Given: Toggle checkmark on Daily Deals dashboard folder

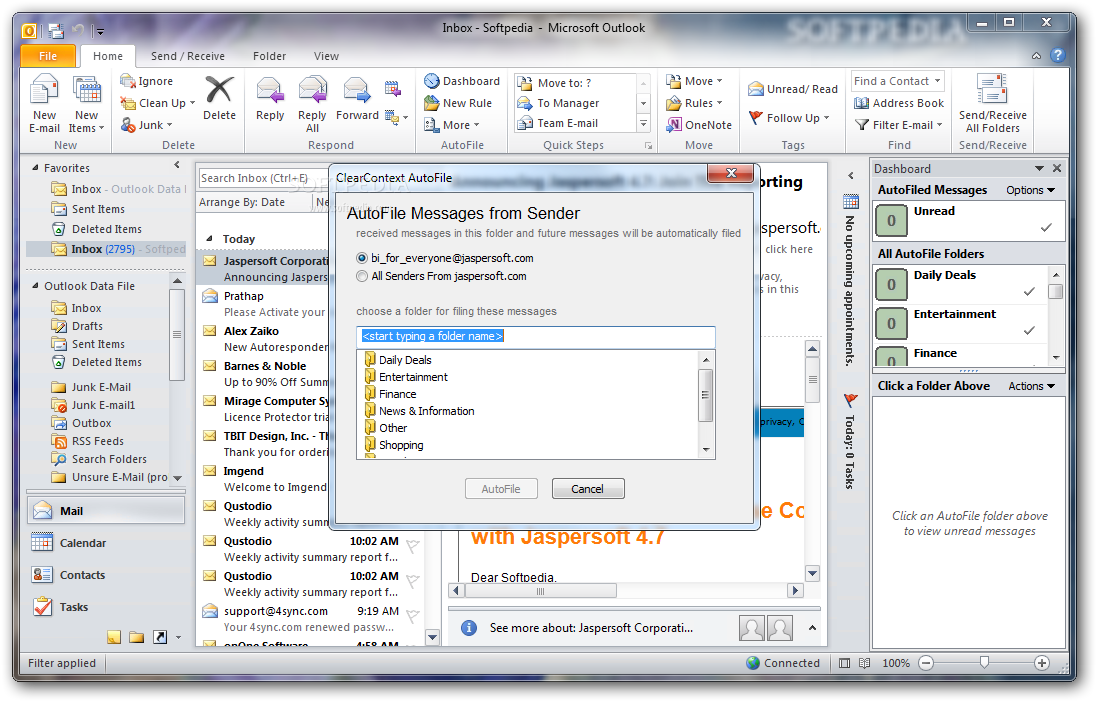Looking at the screenshot, I should coord(1029,292).
